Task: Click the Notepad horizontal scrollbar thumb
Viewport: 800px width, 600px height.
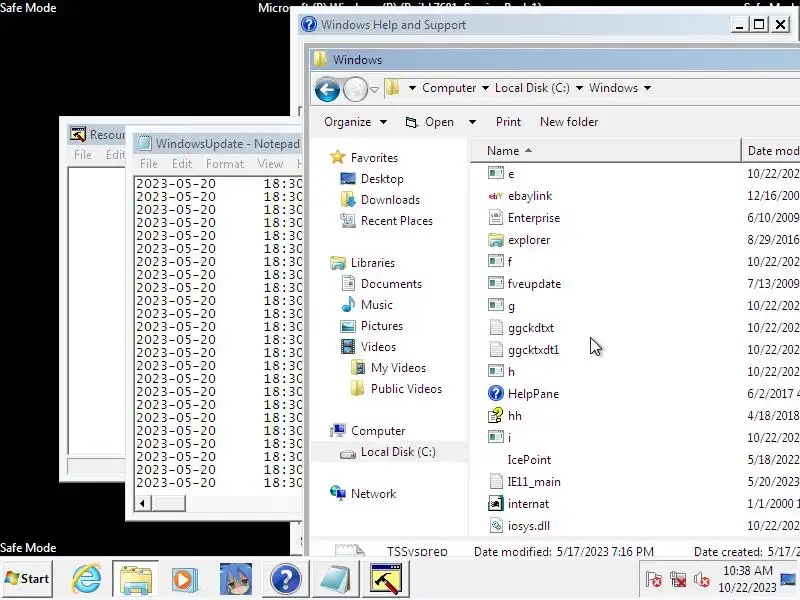Action: pos(168,504)
